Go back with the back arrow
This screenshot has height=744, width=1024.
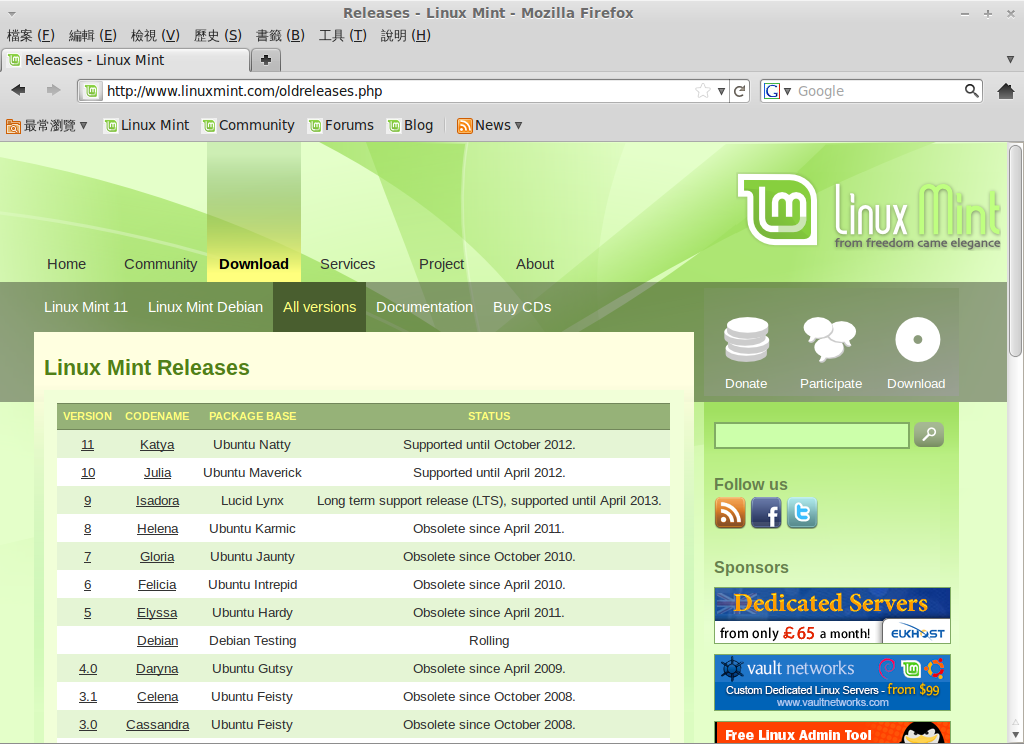tap(18, 90)
